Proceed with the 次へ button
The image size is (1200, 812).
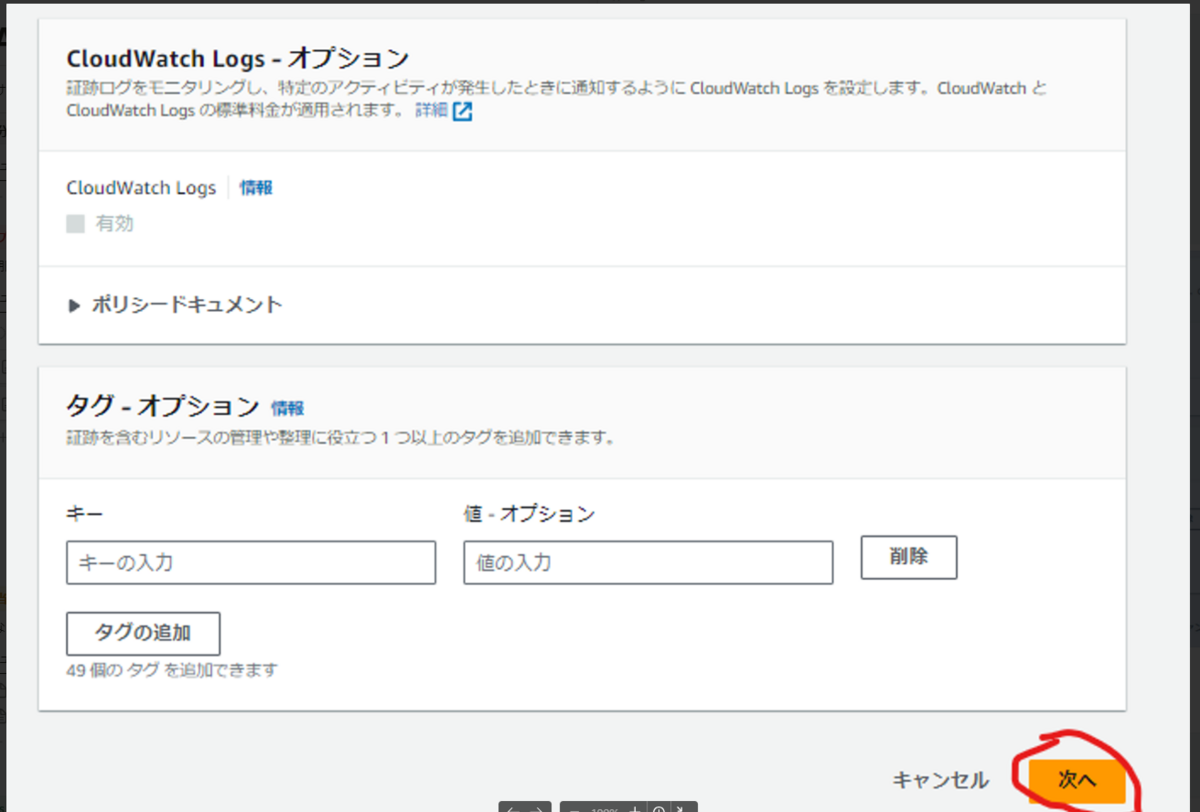(1077, 781)
